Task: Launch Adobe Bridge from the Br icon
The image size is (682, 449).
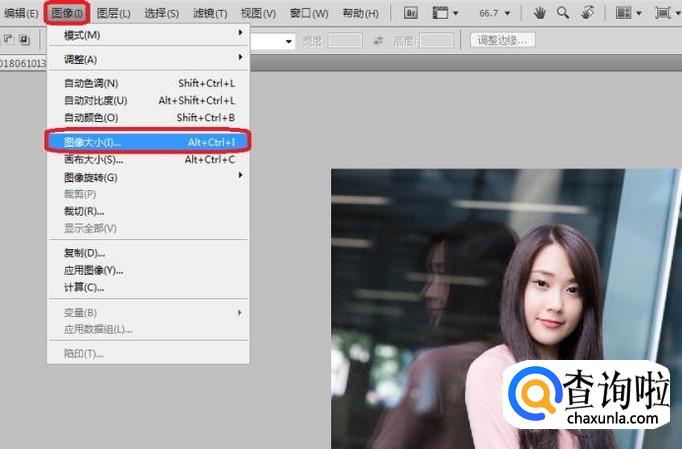Action: click(x=411, y=13)
